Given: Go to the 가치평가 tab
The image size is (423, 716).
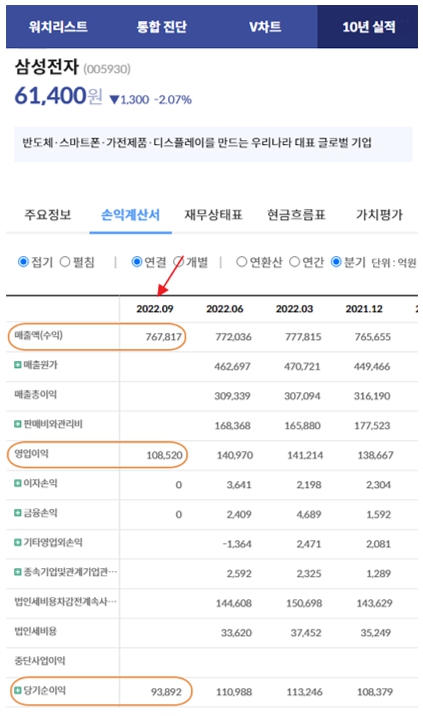Looking at the screenshot, I should [x=379, y=215].
